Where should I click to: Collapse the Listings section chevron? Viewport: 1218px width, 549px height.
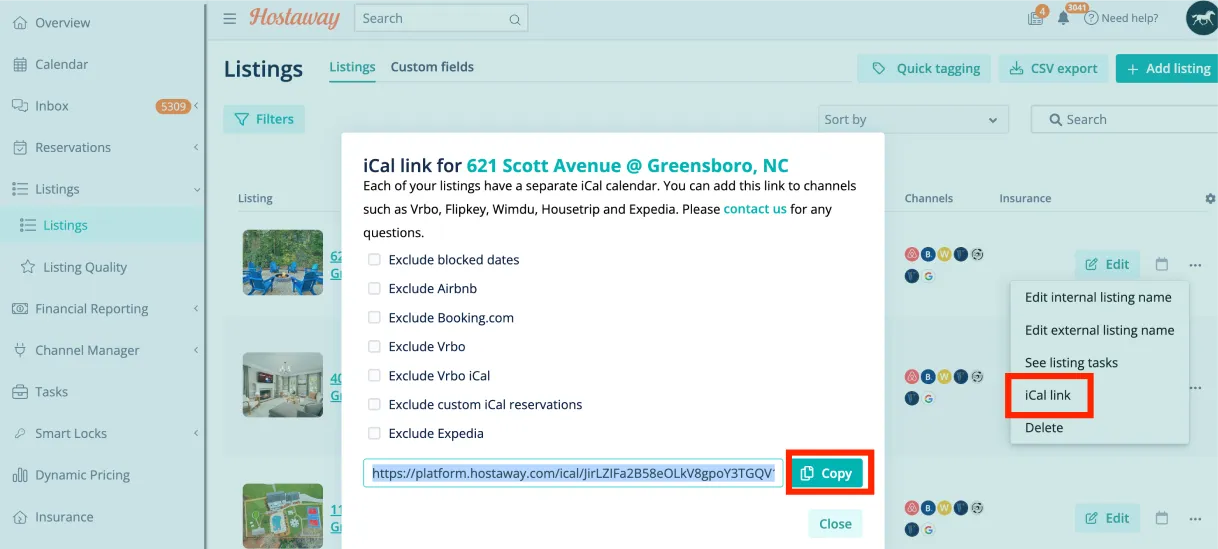click(196, 189)
